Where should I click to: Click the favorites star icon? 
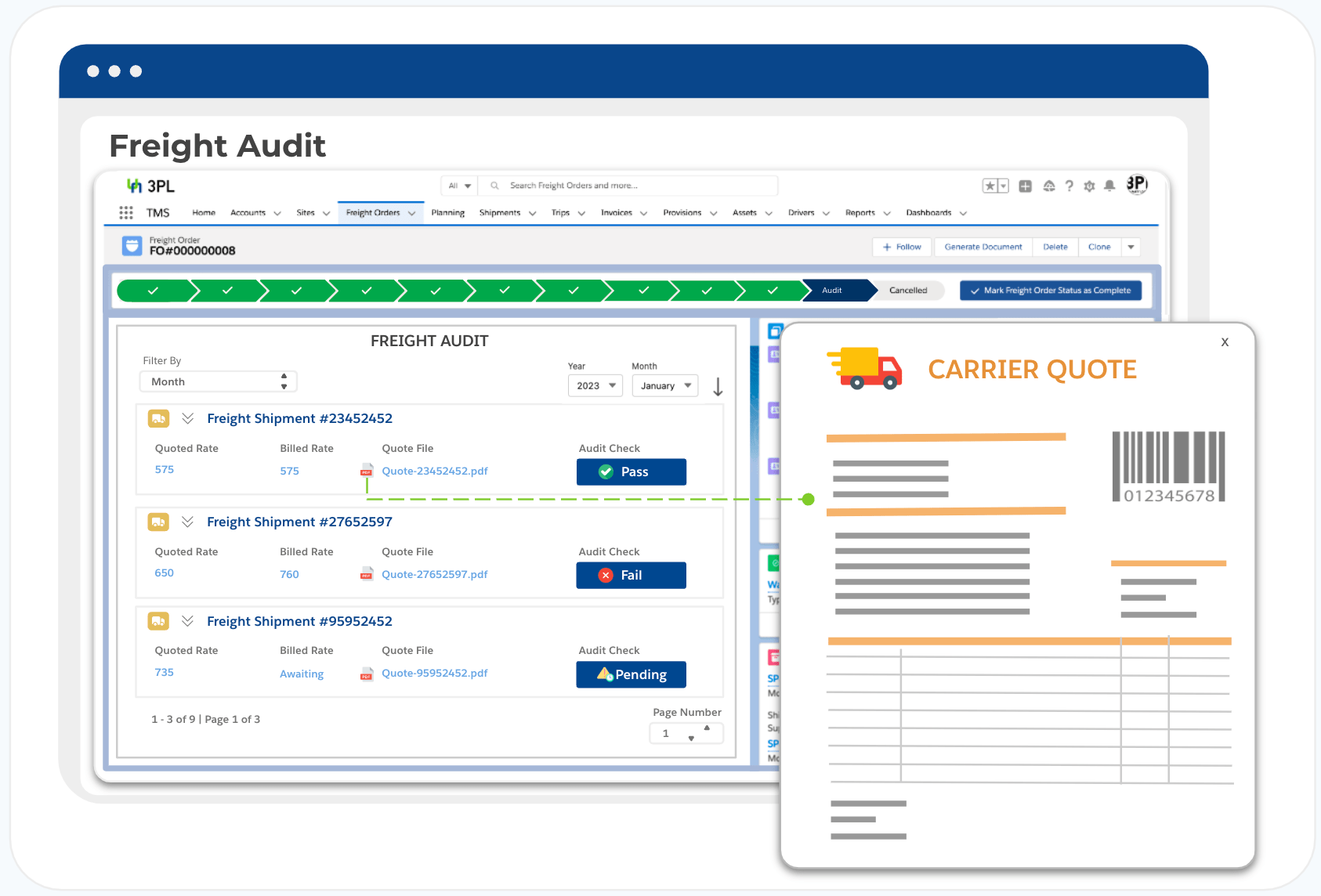click(990, 186)
